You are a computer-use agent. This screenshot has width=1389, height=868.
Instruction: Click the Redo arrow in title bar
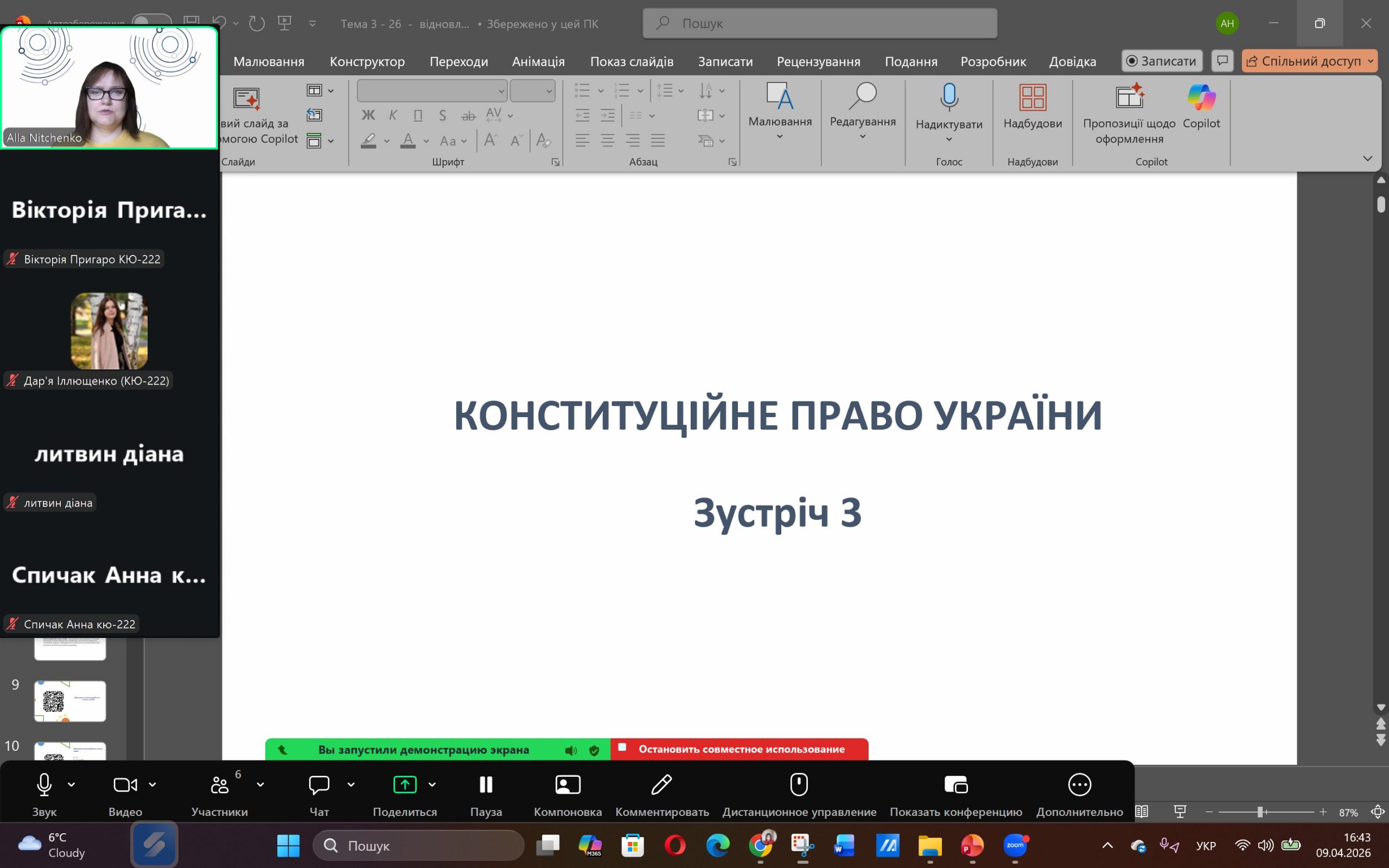coord(257,23)
